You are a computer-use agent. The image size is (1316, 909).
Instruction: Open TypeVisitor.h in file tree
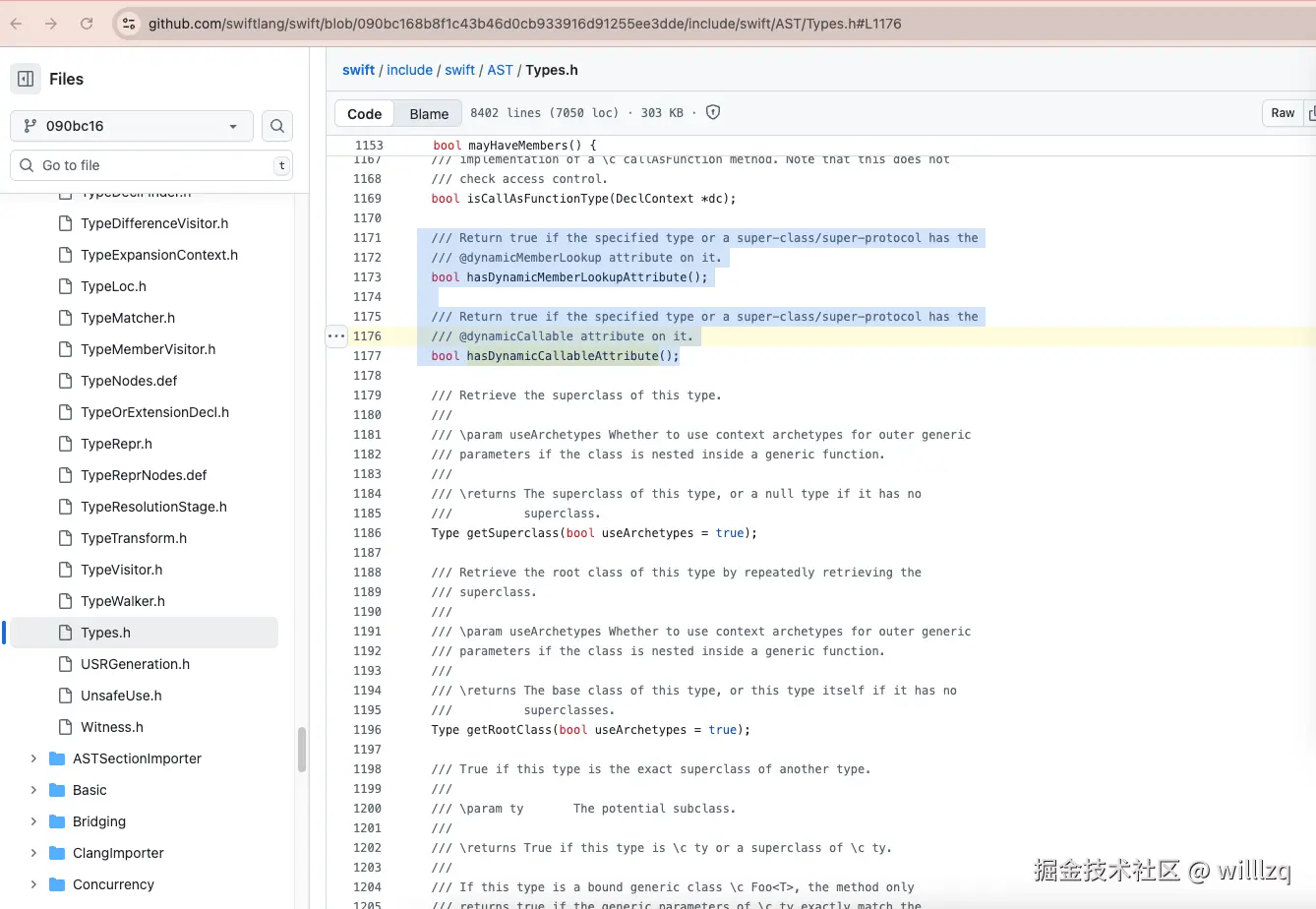pos(121,570)
